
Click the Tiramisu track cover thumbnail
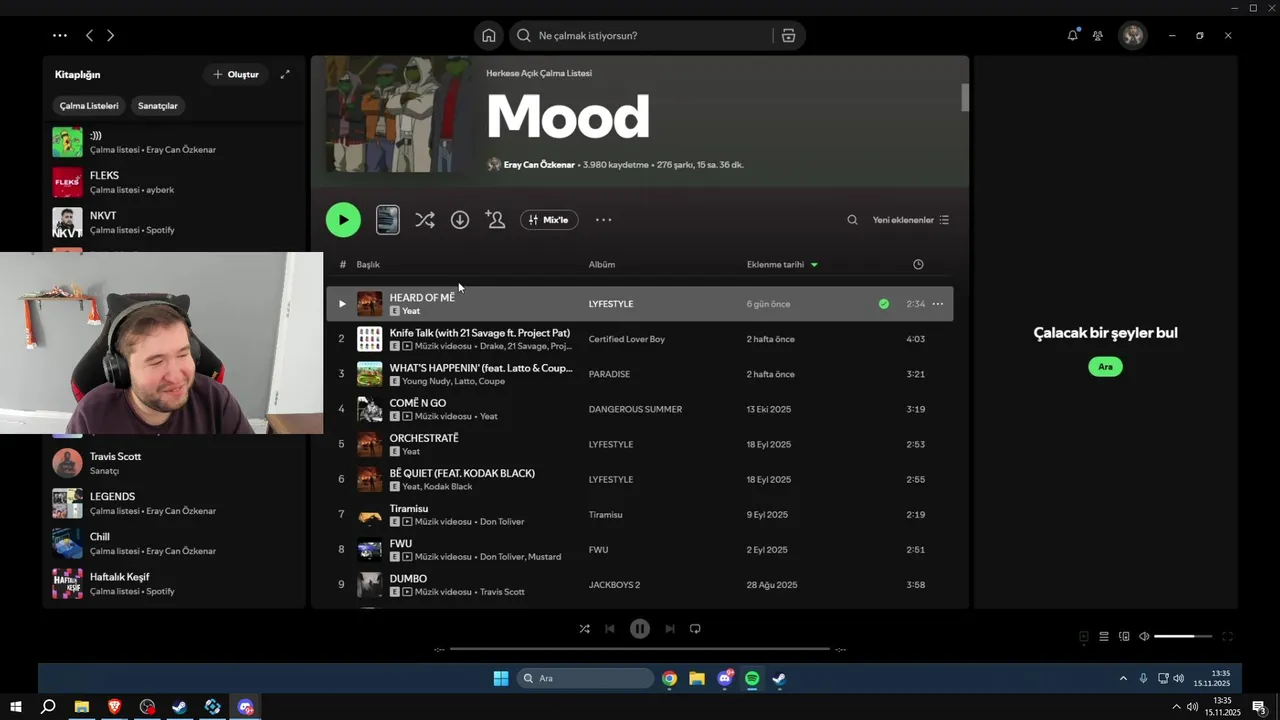pos(370,515)
